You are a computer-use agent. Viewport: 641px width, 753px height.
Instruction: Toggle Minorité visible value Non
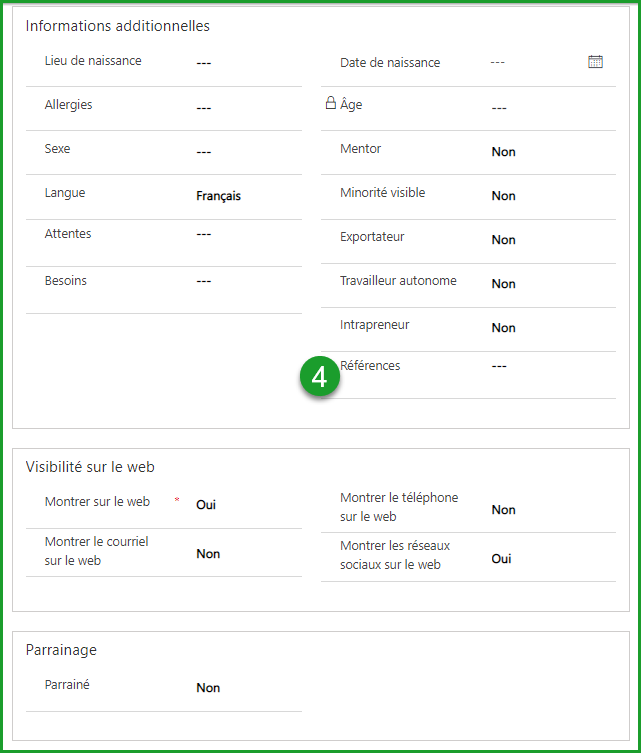(x=503, y=196)
